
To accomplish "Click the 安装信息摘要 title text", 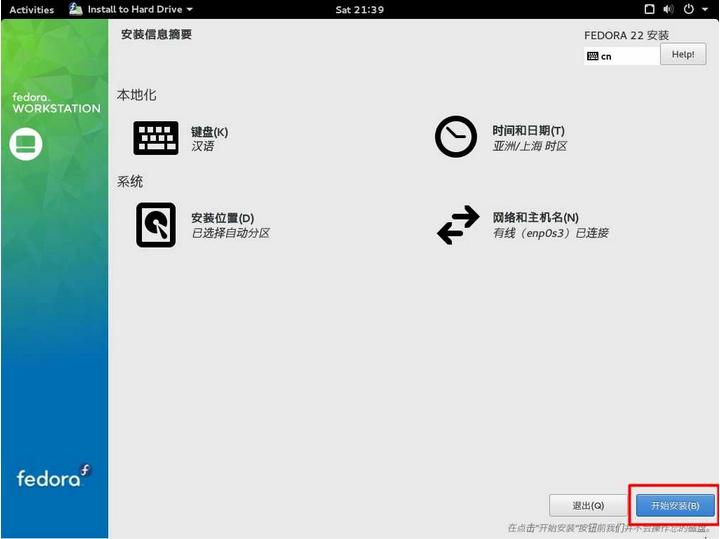I will tap(156, 34).
